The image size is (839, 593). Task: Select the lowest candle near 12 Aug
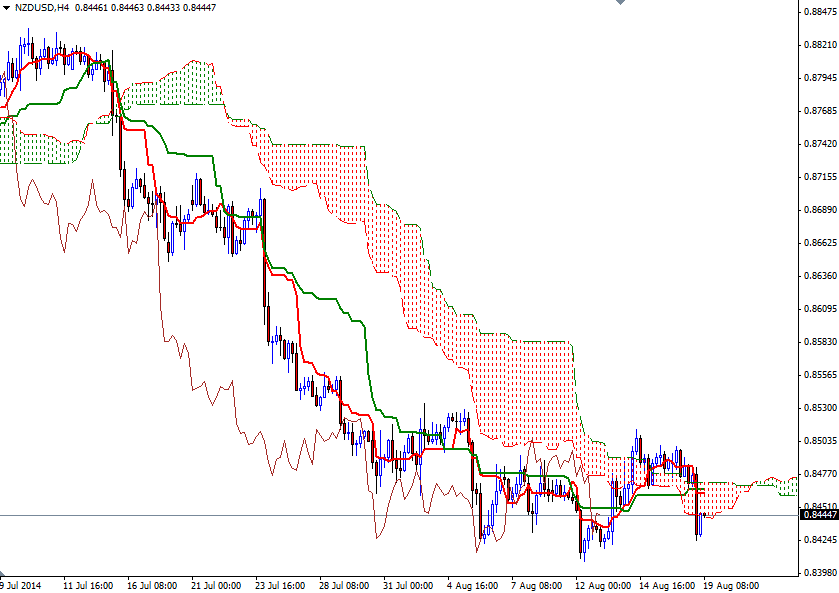click(585, 545)
